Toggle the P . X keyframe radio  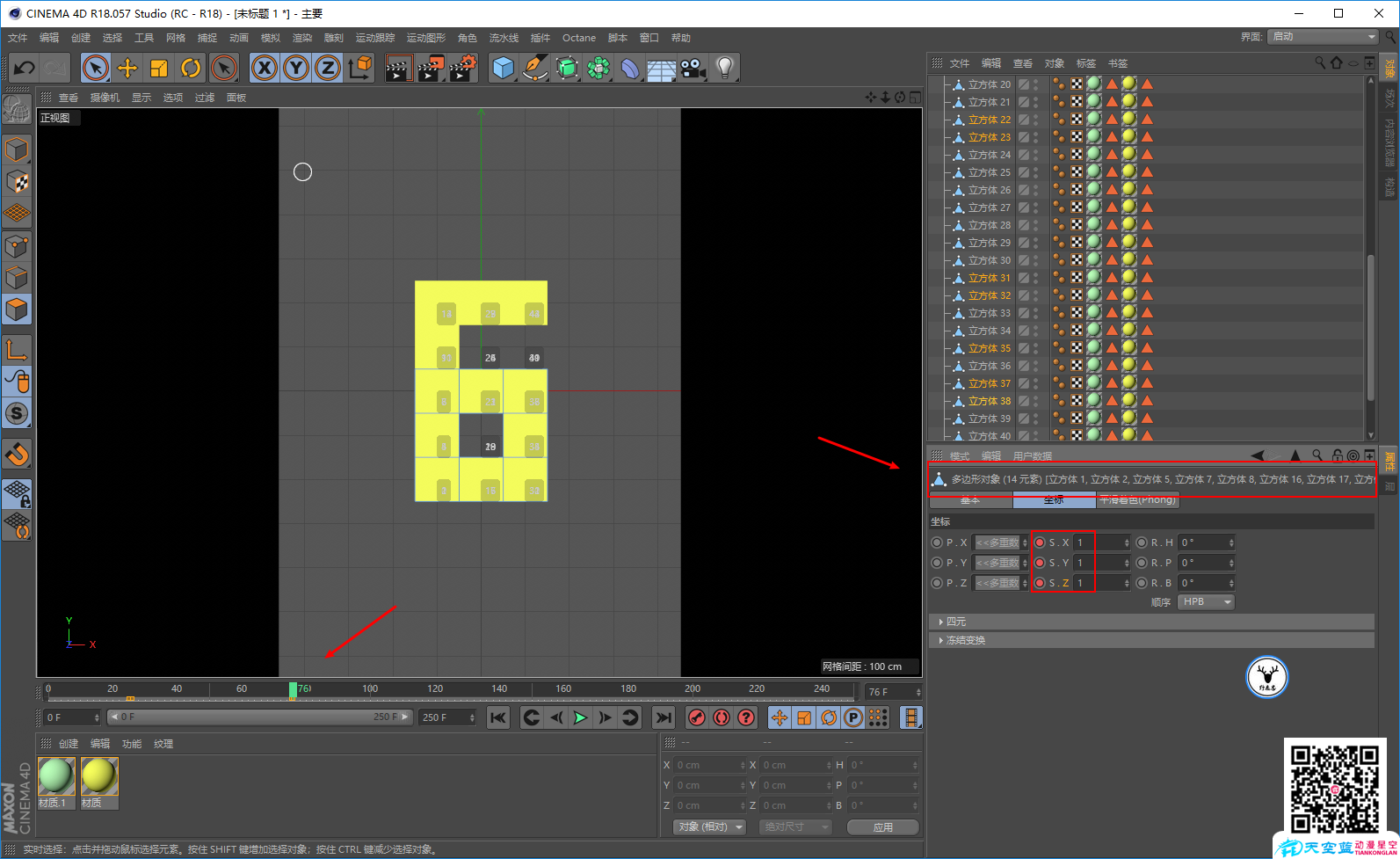pos(937,542)
